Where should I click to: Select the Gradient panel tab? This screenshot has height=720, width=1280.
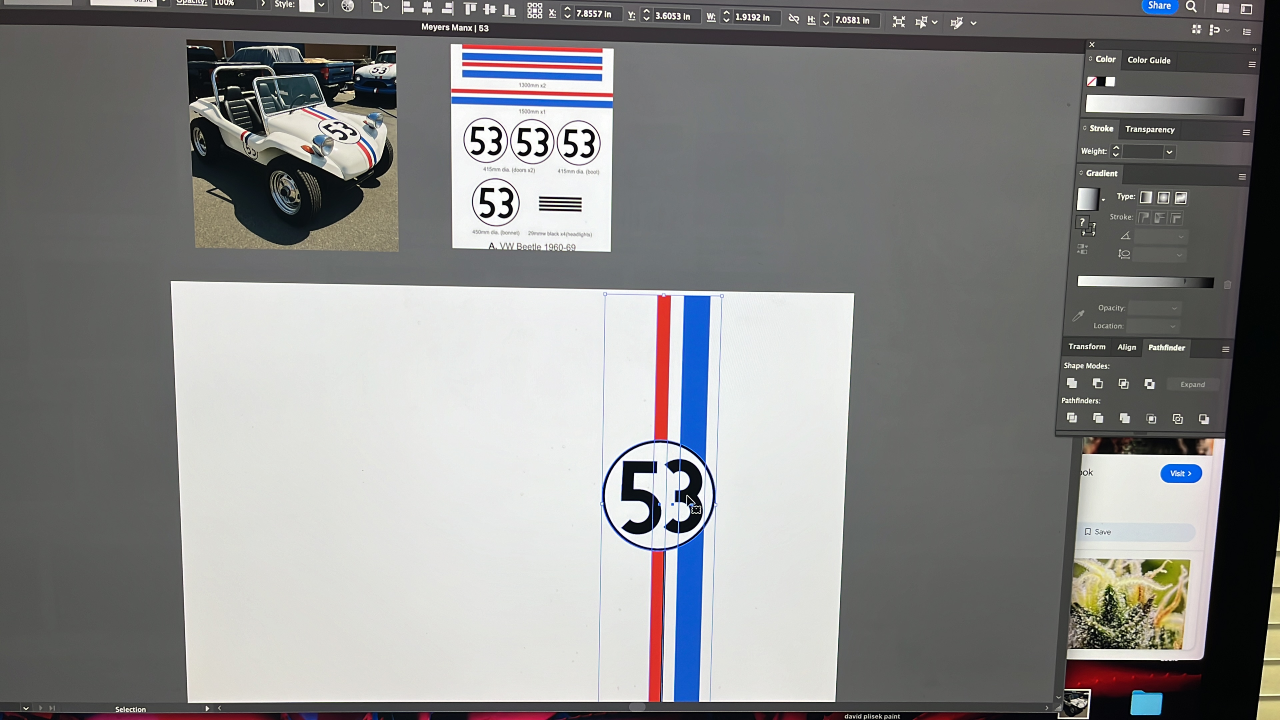(1101, 173)
